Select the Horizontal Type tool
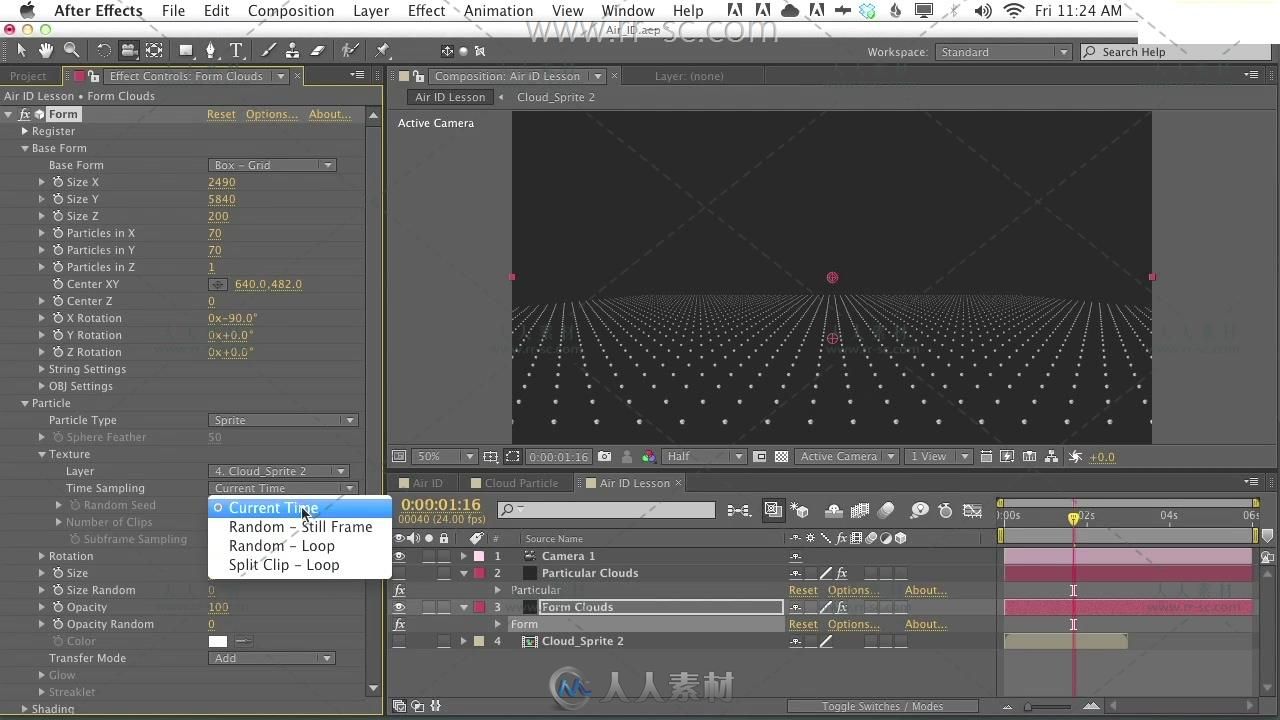Image resolution: width=1280 pixels, height=720 pixels. tap(236, 50)
